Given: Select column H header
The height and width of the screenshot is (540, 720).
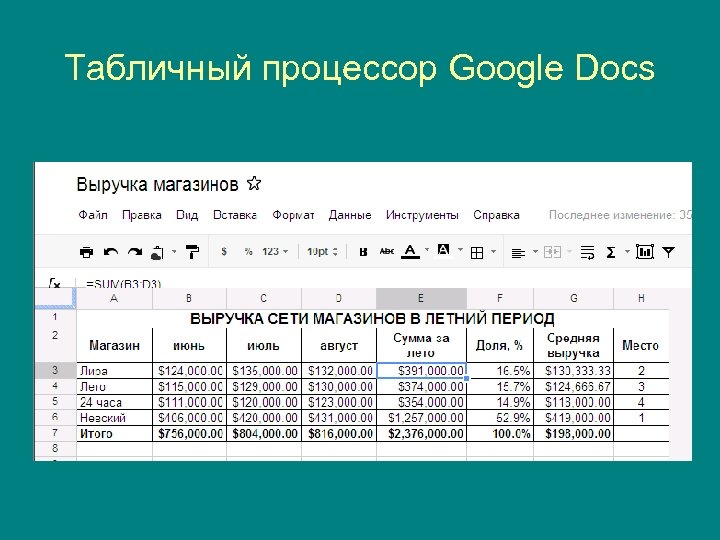Looking at the screenshot, I should pyautogui.click(x=641, y=298).
